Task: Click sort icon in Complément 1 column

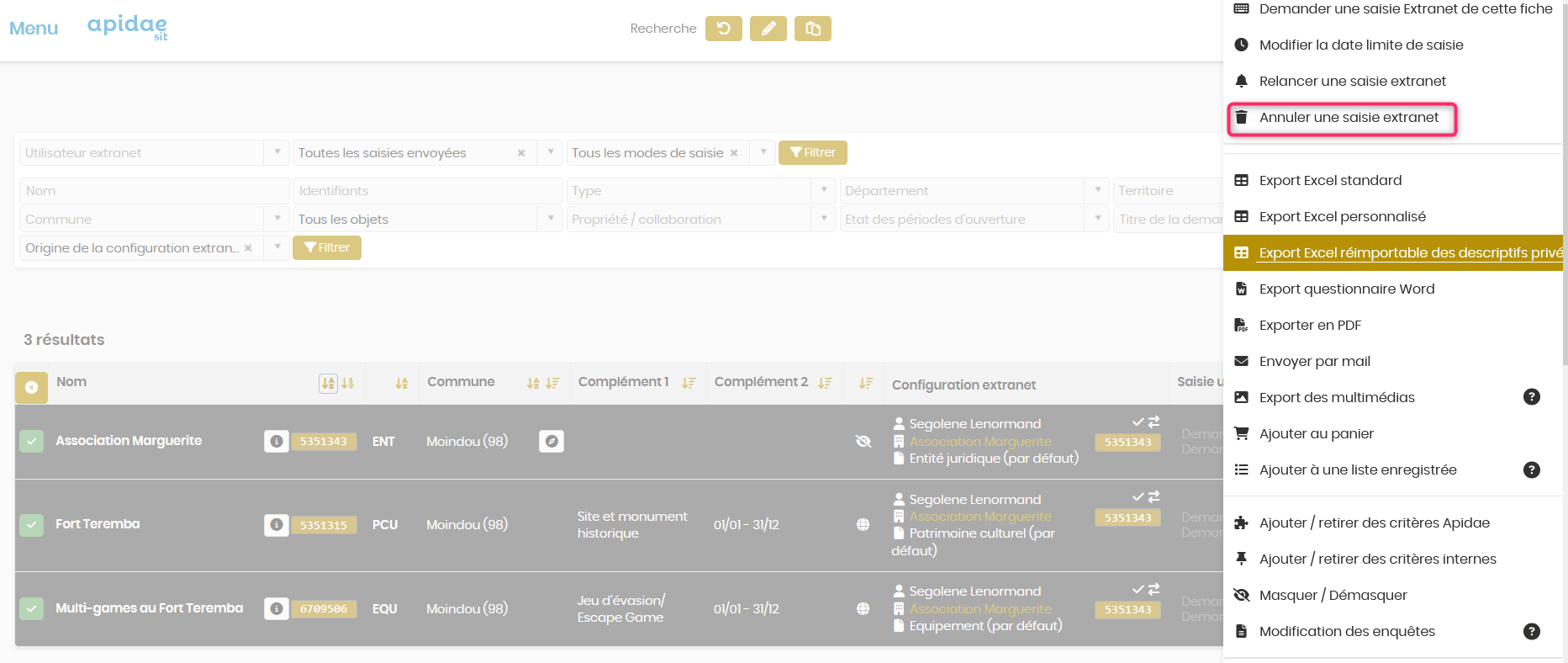Action: tap(689, 383)
